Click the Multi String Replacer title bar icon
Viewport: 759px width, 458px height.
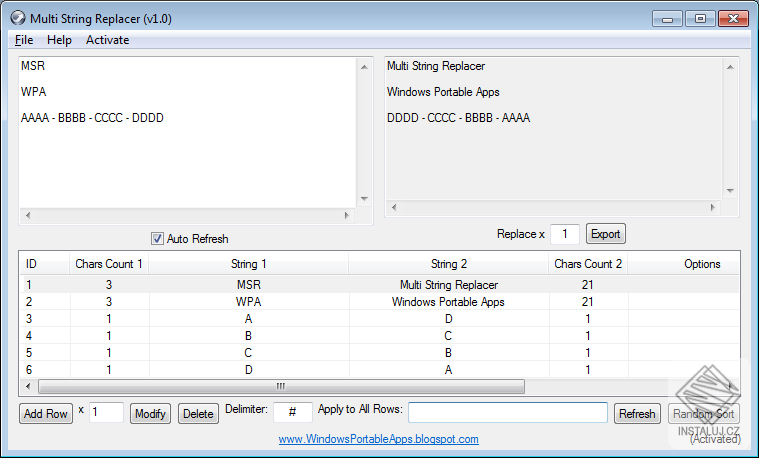(17, 18)
